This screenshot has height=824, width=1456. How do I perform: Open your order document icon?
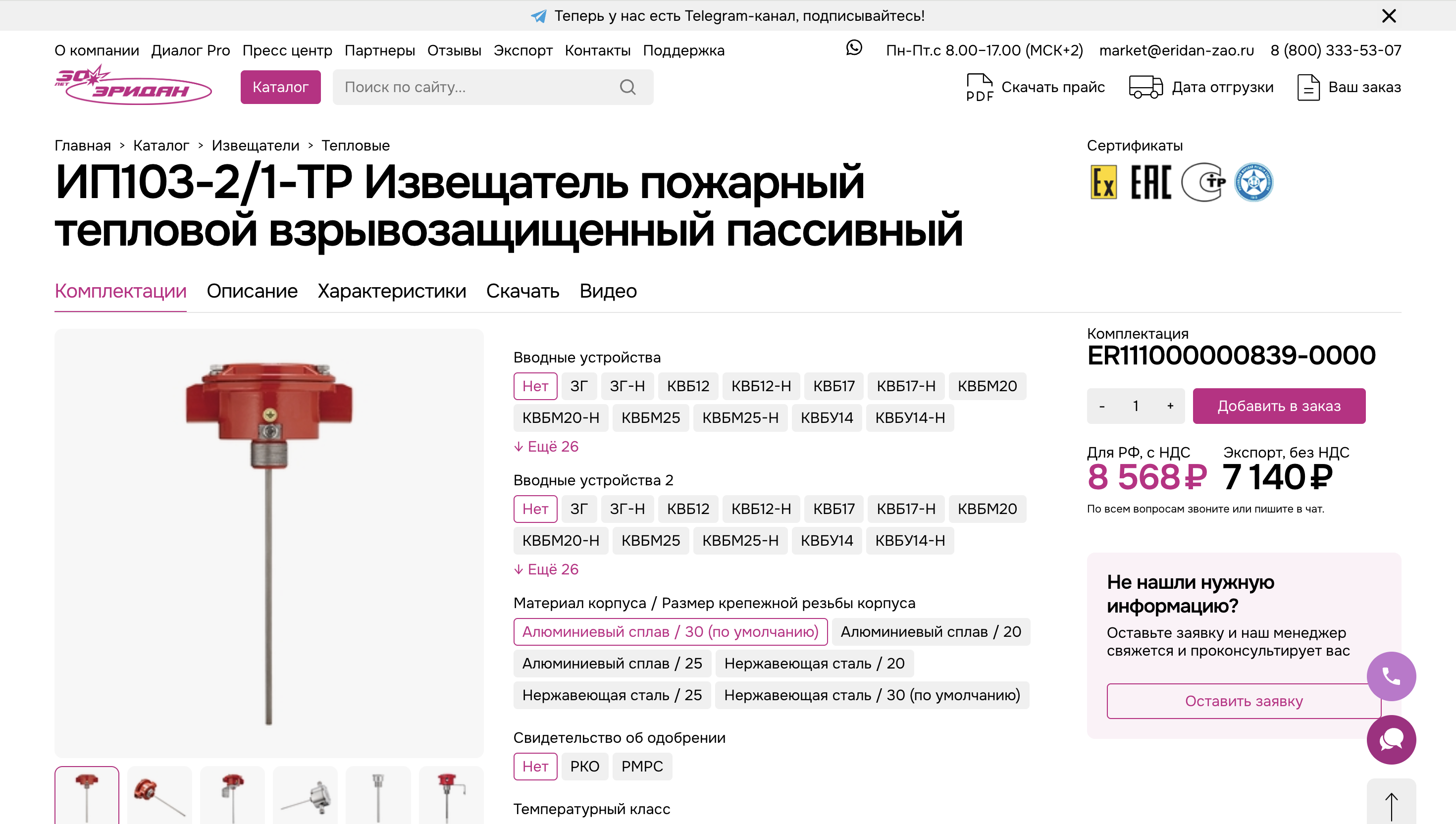point(1308,87)
